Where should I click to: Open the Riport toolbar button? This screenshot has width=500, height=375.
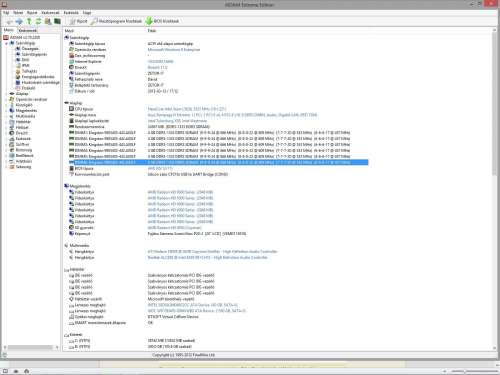tap(78, 21)
